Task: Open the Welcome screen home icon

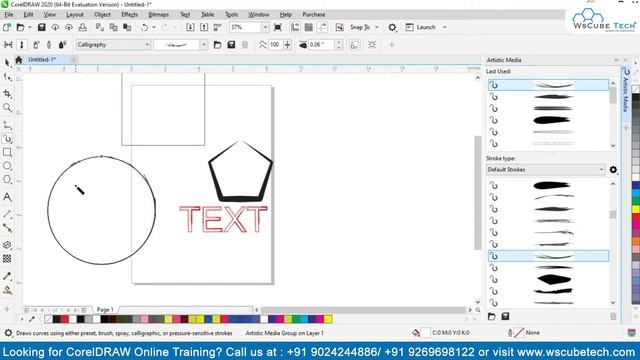Action: pyautogui.click(x=18, y=60)
